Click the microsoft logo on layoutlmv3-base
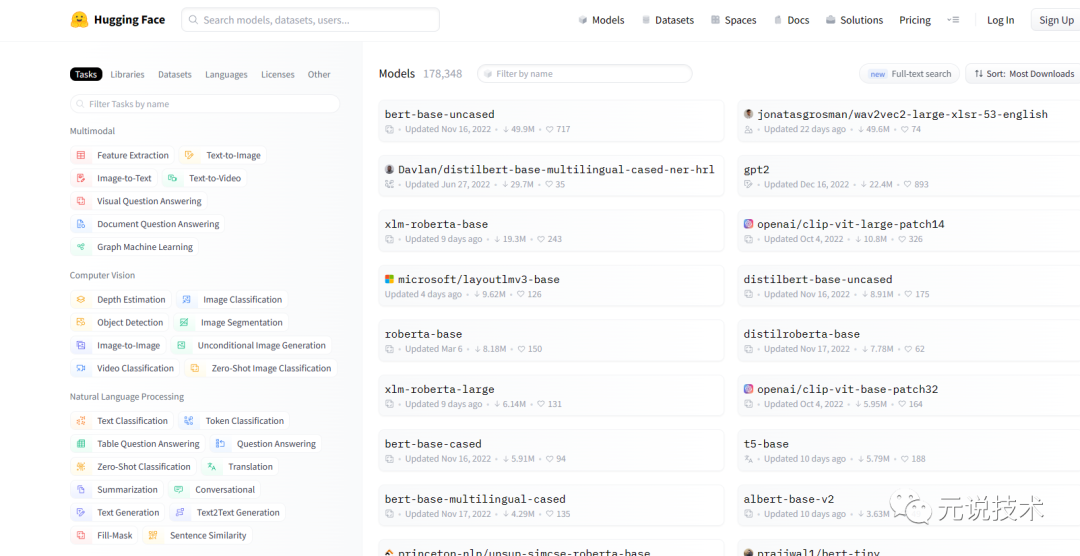Screen dimensions: 1080x556 (x=389, y=280)
